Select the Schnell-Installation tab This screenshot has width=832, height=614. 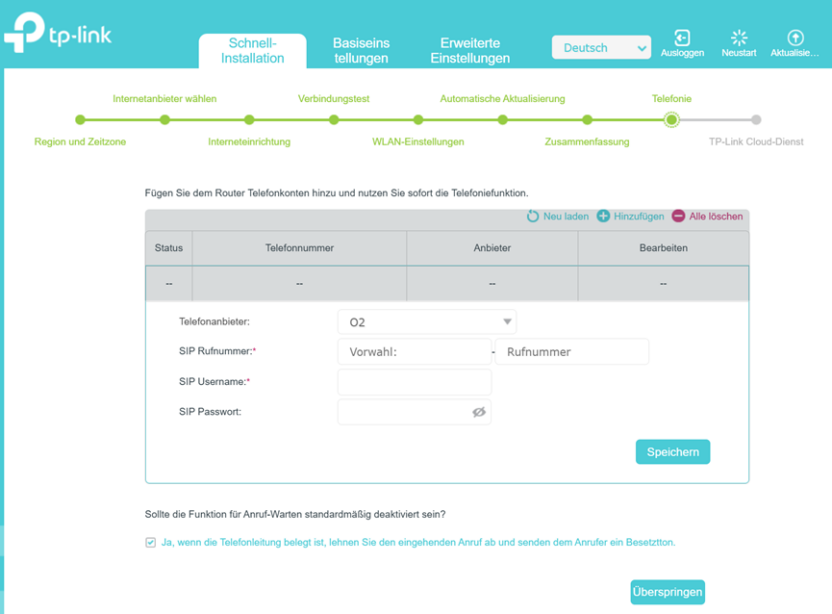coord(252,50)
